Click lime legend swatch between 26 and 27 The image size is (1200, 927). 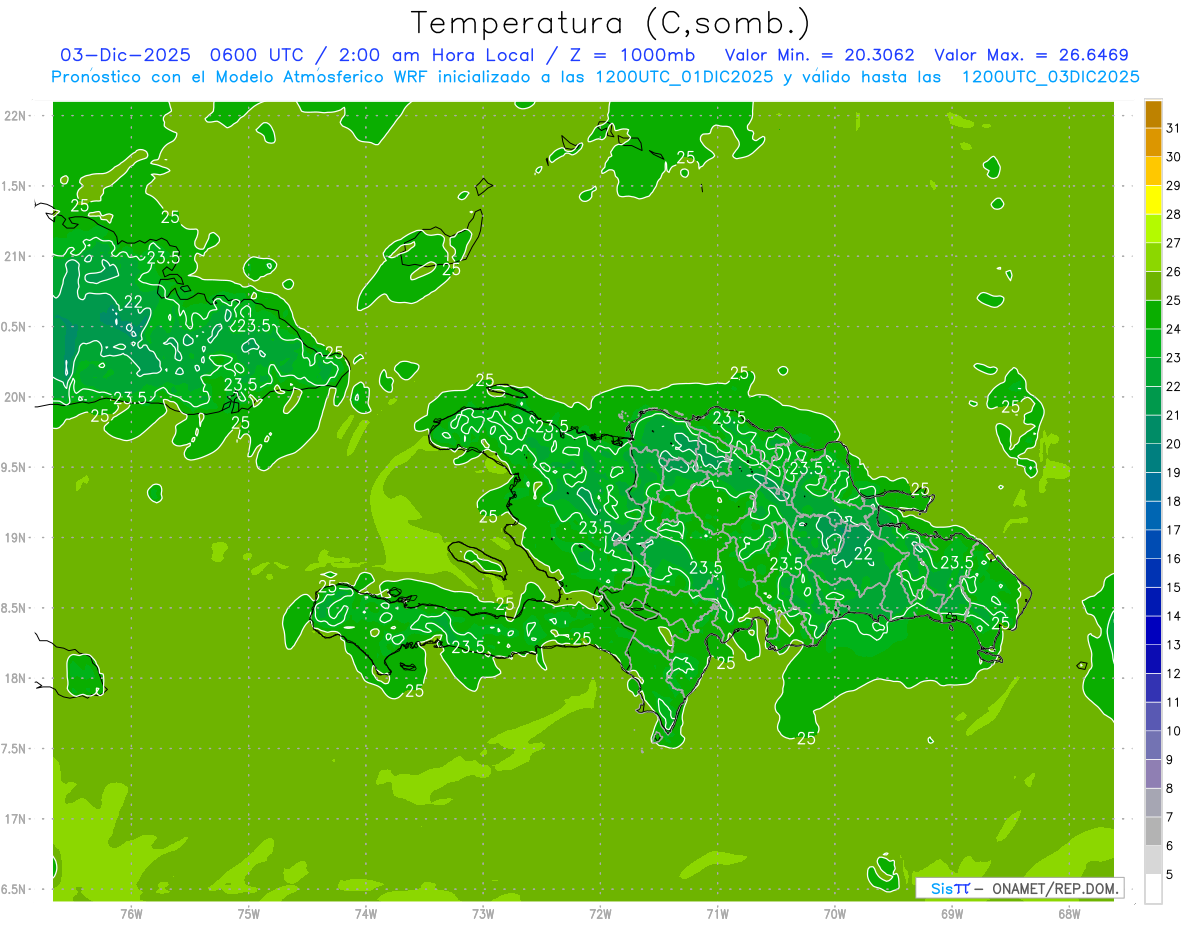click(1153, 257)
